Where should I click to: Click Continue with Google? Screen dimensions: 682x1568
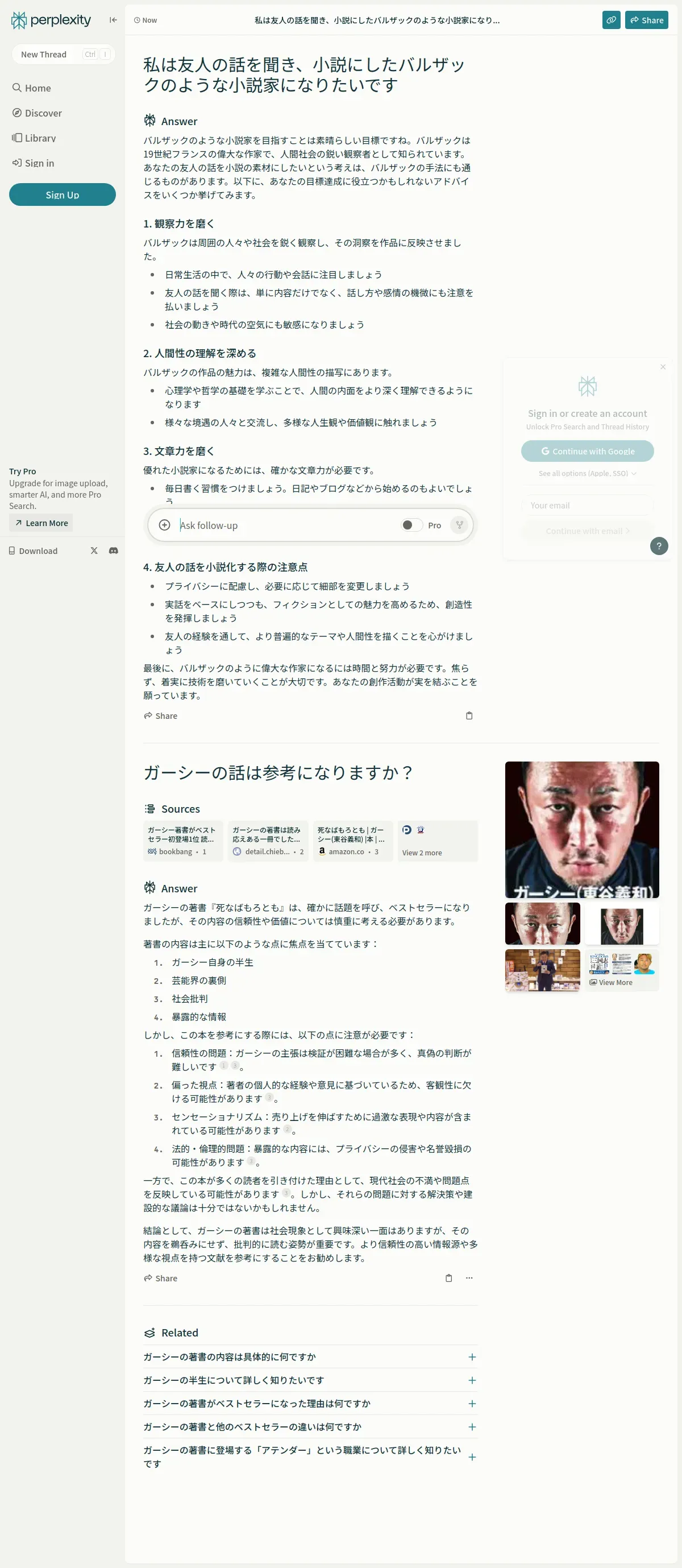pos(587,451)
